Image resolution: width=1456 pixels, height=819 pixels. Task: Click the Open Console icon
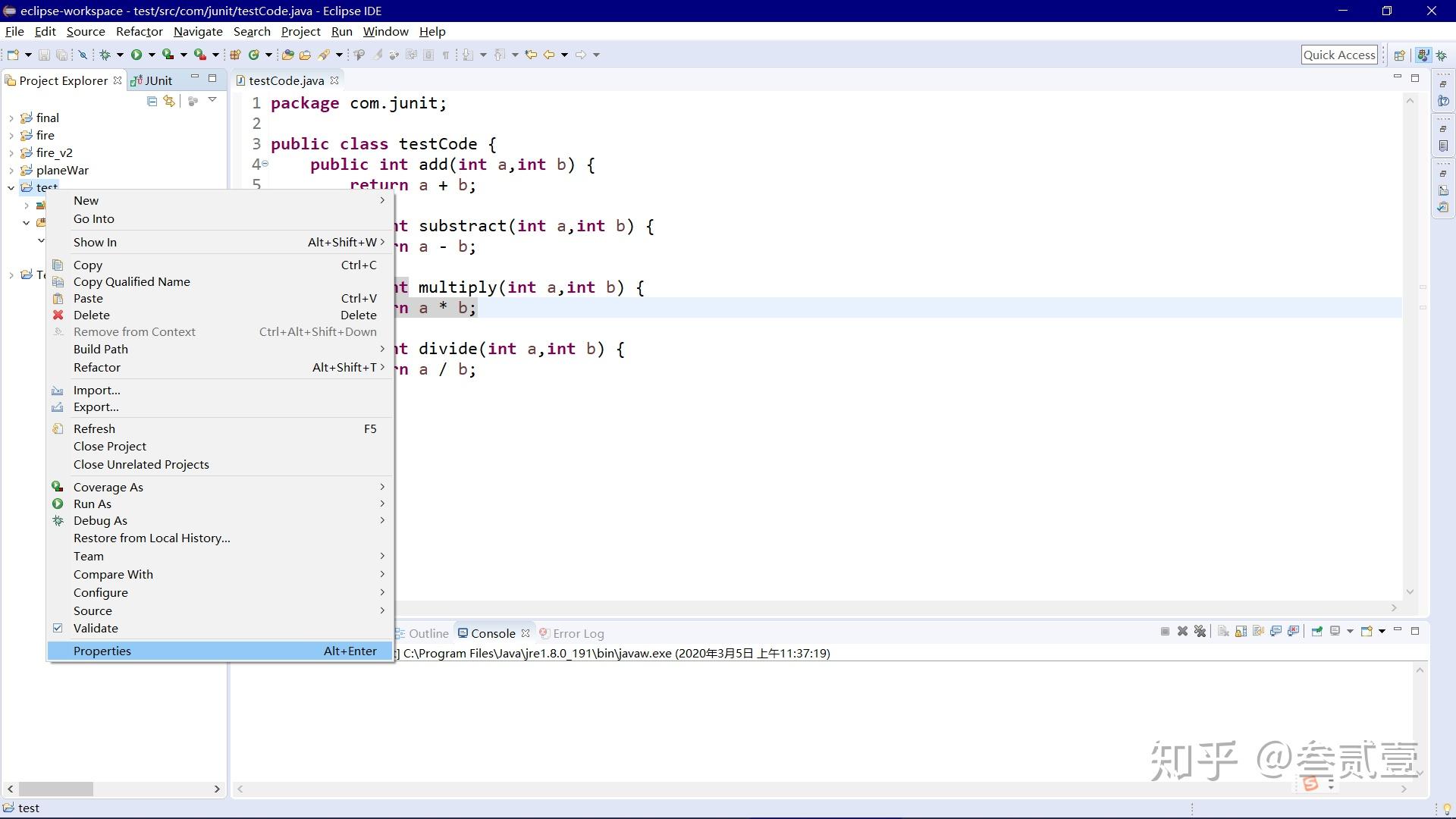(x=1367, y=632)
